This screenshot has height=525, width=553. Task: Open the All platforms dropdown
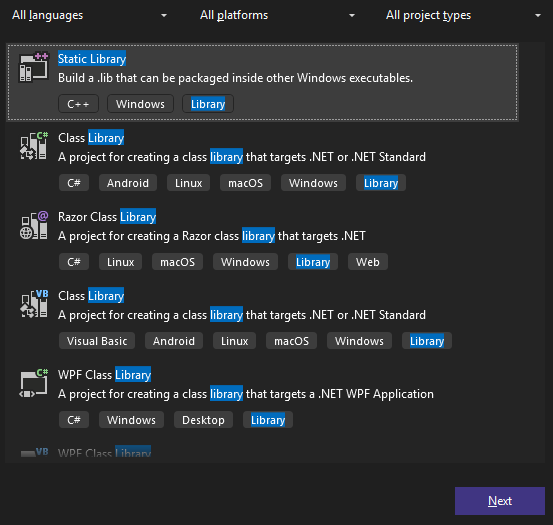click(278, 15)
